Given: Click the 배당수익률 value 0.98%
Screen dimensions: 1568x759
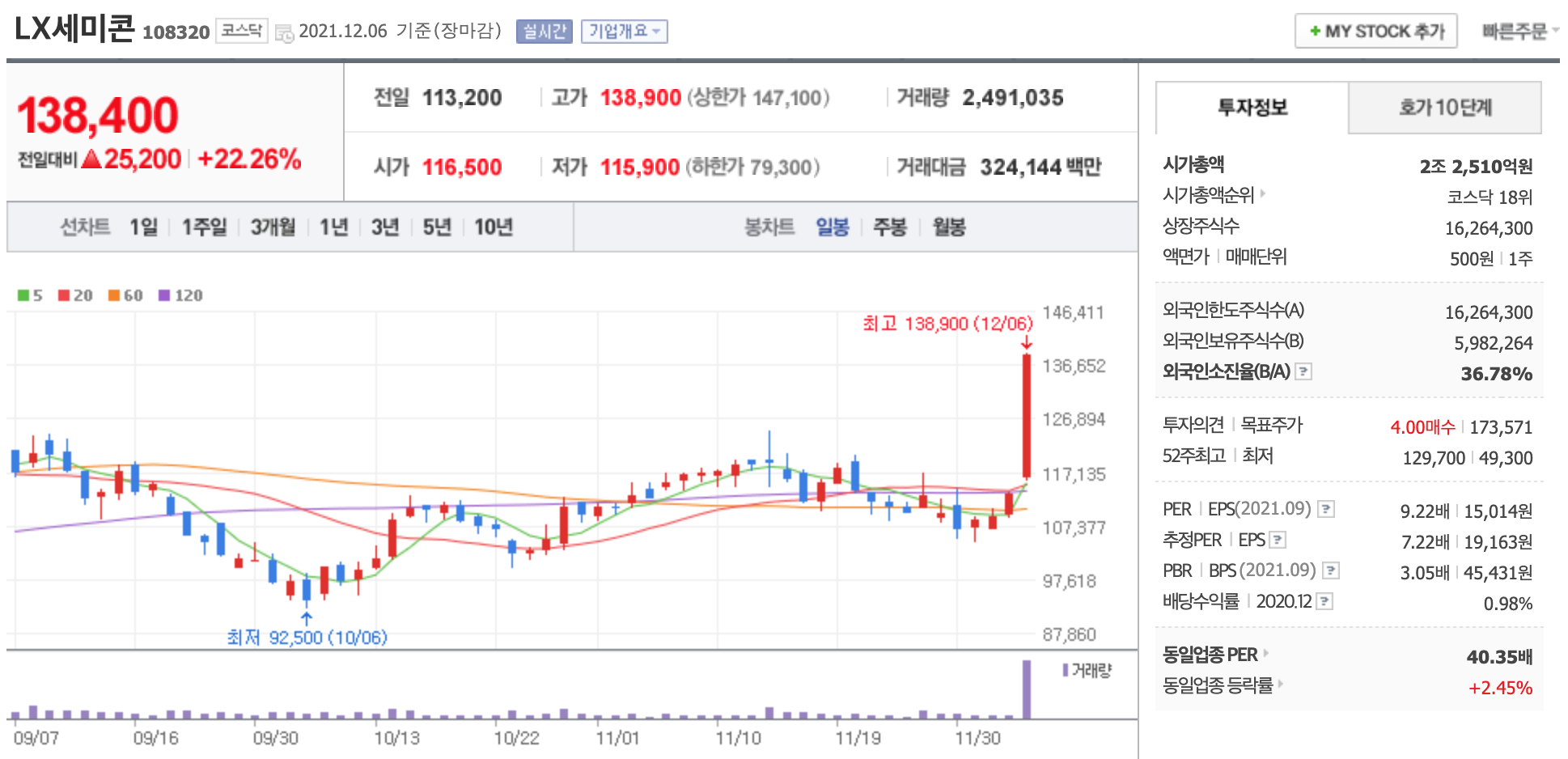Looking at the screenshot, I should click(1508, 604).
